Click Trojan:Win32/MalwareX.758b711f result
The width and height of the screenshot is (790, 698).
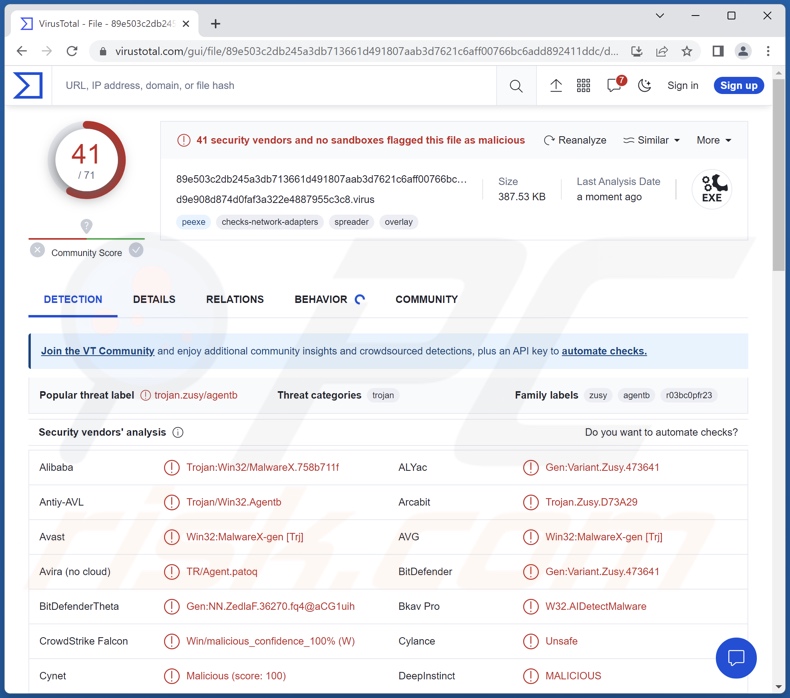pyautogui.click(x=262, y=467)
